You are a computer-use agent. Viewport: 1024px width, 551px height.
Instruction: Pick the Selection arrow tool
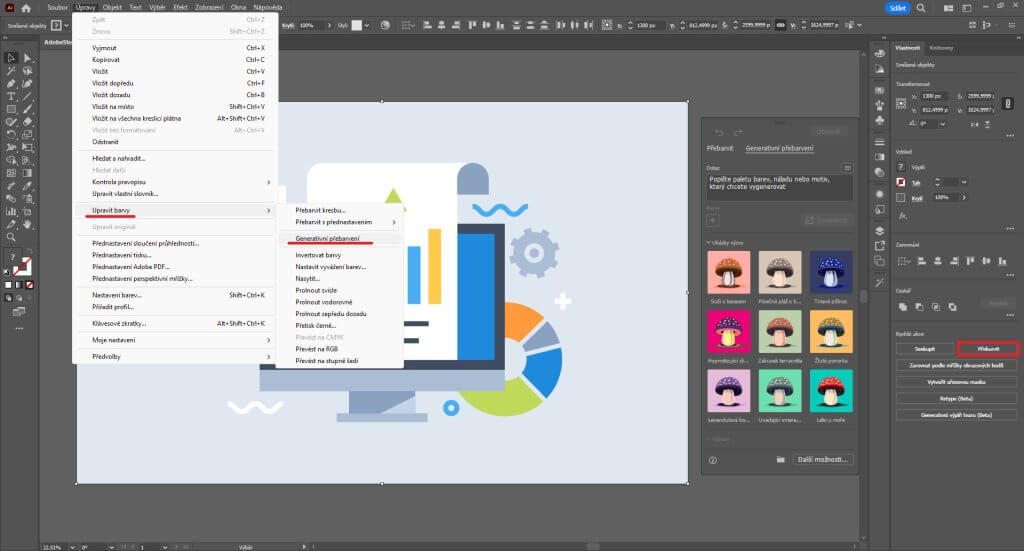11,58
